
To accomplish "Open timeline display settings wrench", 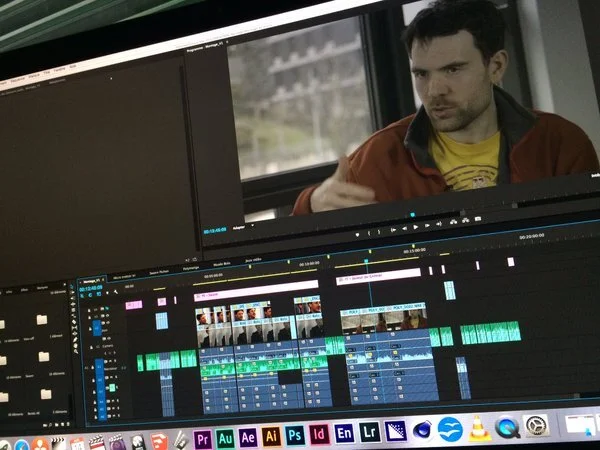I will pos(116,292).
